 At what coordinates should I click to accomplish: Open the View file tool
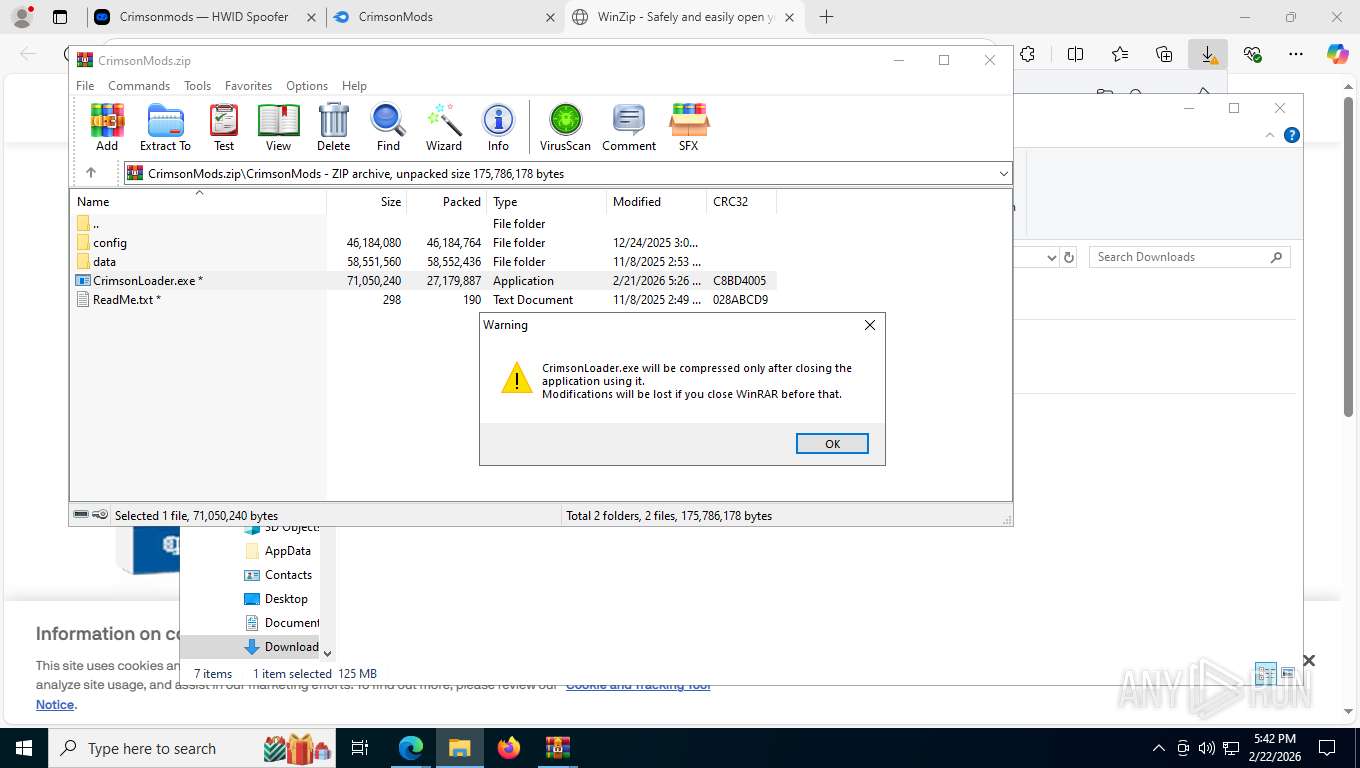pyautogui.click(x=278, y=127)
